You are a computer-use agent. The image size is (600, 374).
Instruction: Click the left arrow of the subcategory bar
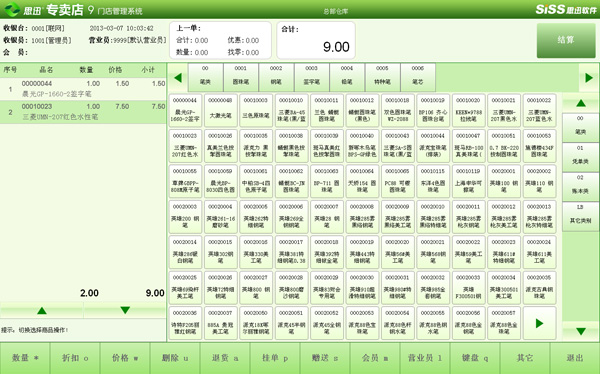178,78
